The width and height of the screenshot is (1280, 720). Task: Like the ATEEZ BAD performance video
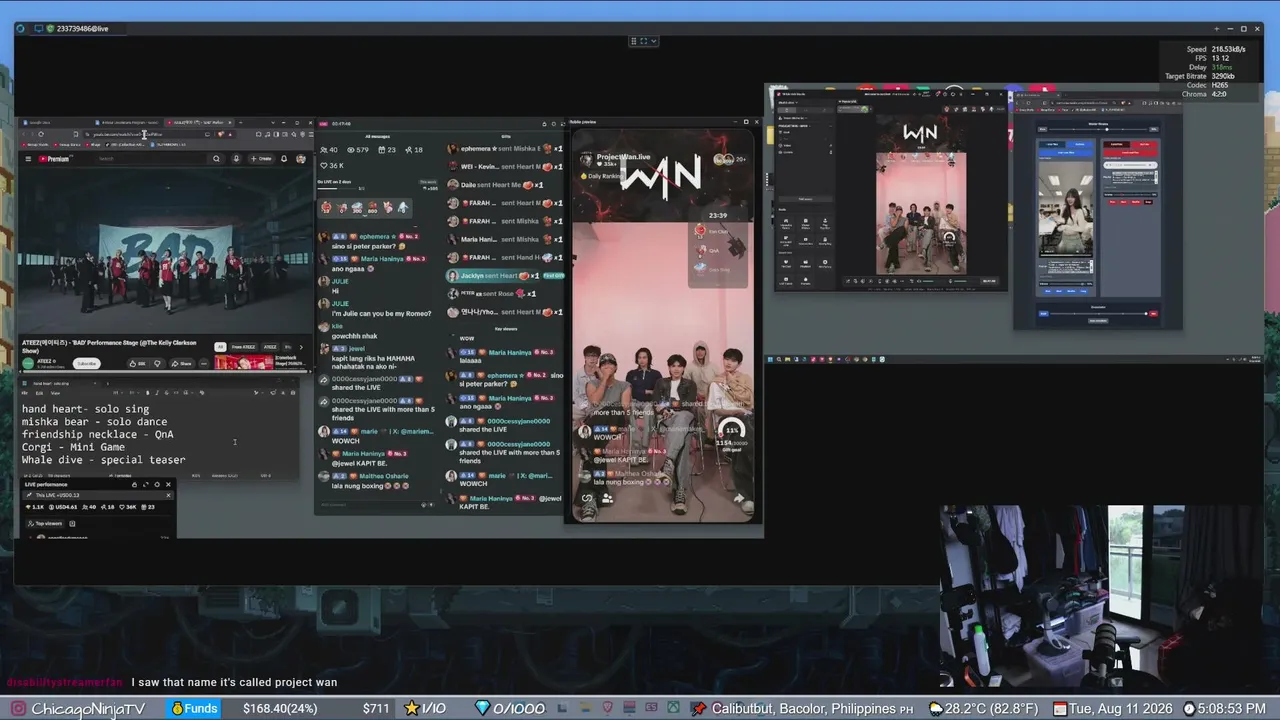tap(138, 363)
